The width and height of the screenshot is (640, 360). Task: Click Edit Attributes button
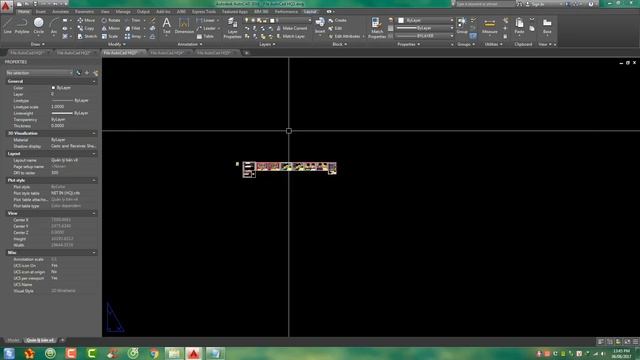click(x=344, y=36)
